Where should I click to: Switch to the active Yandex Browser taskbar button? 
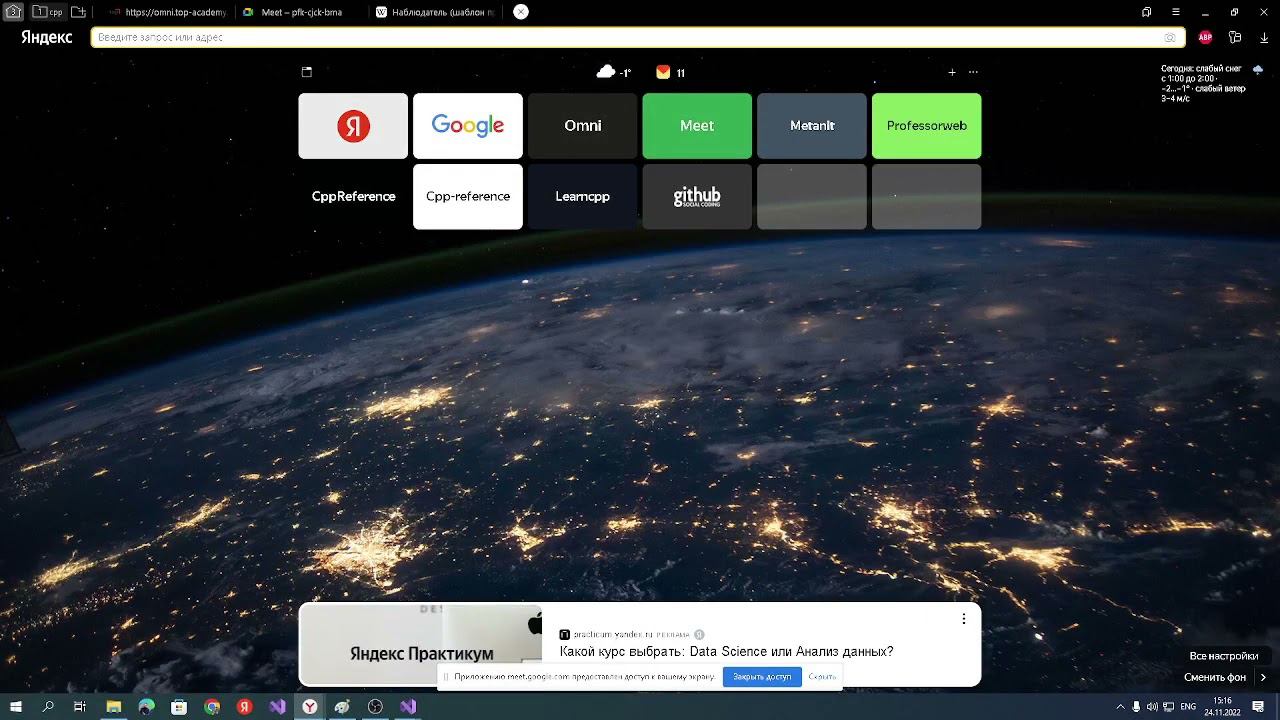pyautogui.click(x=311, y=707)
